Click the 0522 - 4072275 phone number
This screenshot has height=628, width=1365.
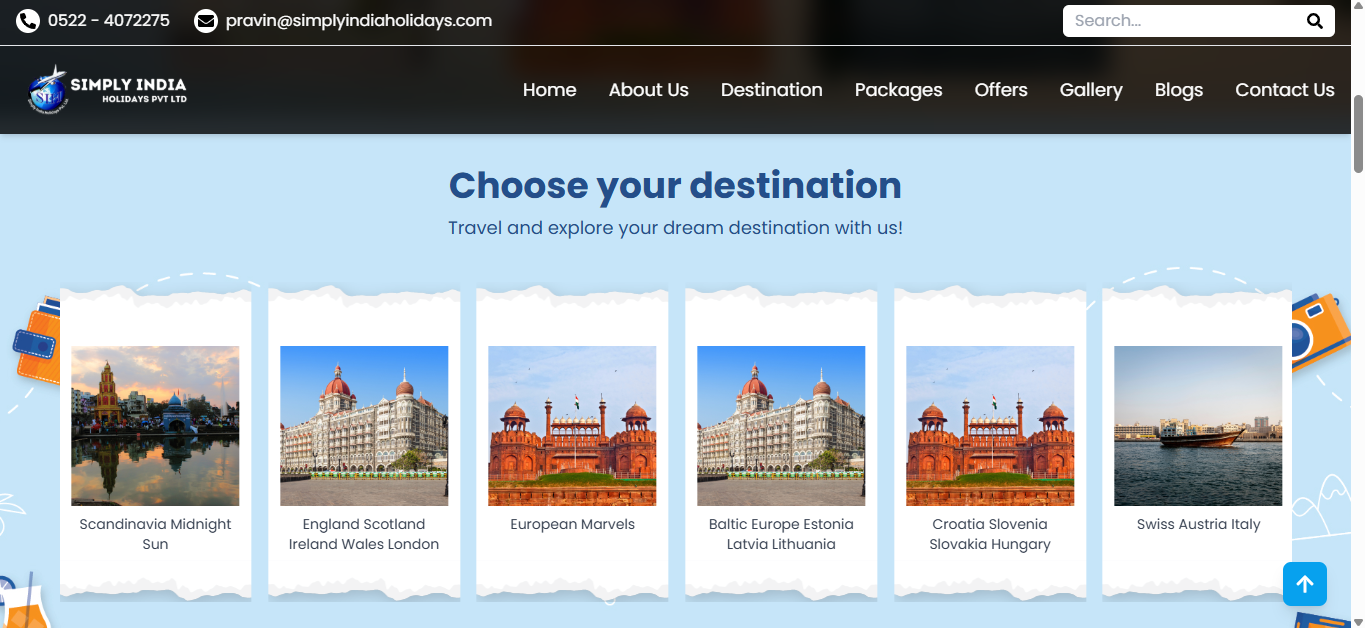coord(109,20)
